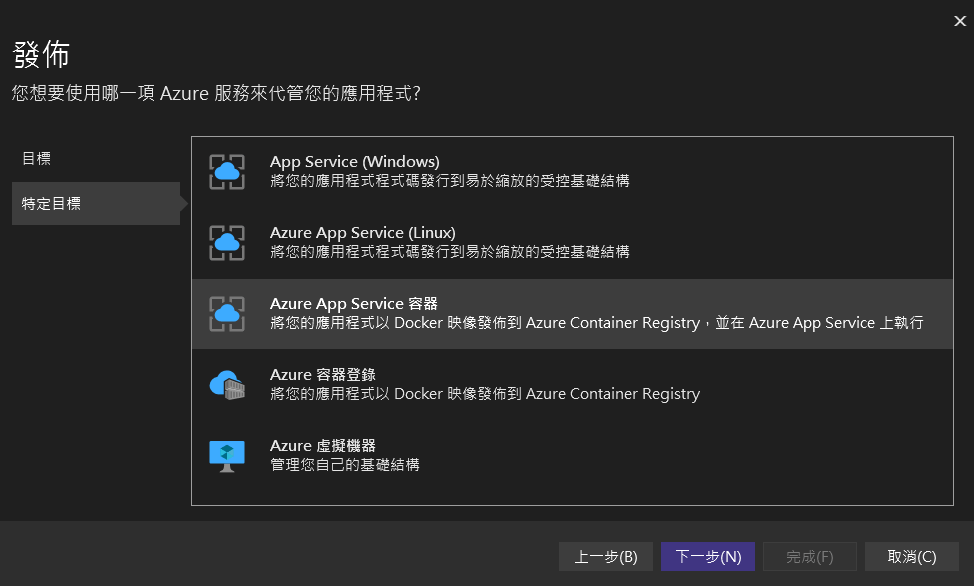This screenshot has height=586, width=974.
Task: Click the disabled 完成(F) button
Action: 810,557
